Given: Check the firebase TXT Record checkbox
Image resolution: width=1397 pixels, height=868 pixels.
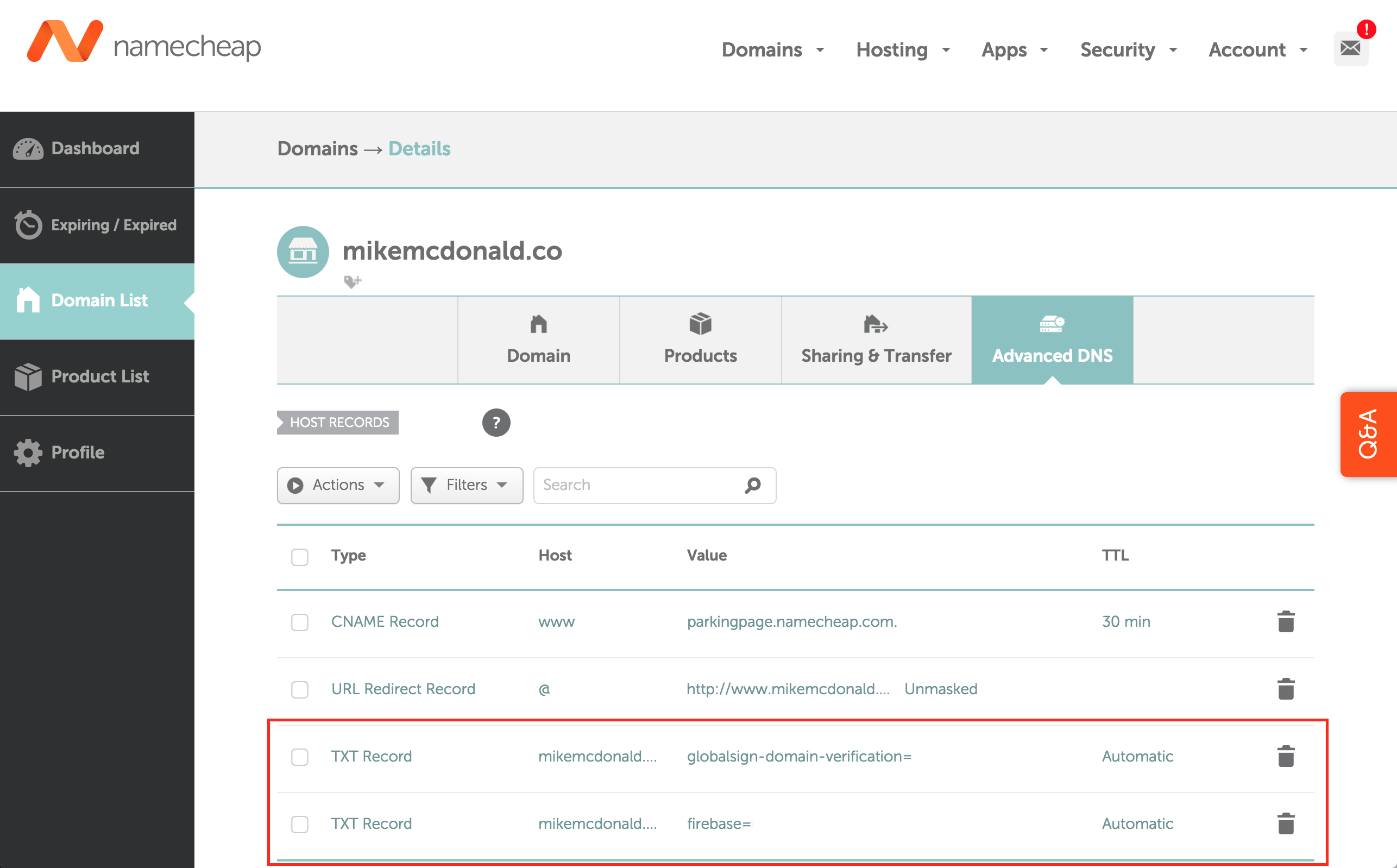Looking at the screenshot, I should point(300,824).
